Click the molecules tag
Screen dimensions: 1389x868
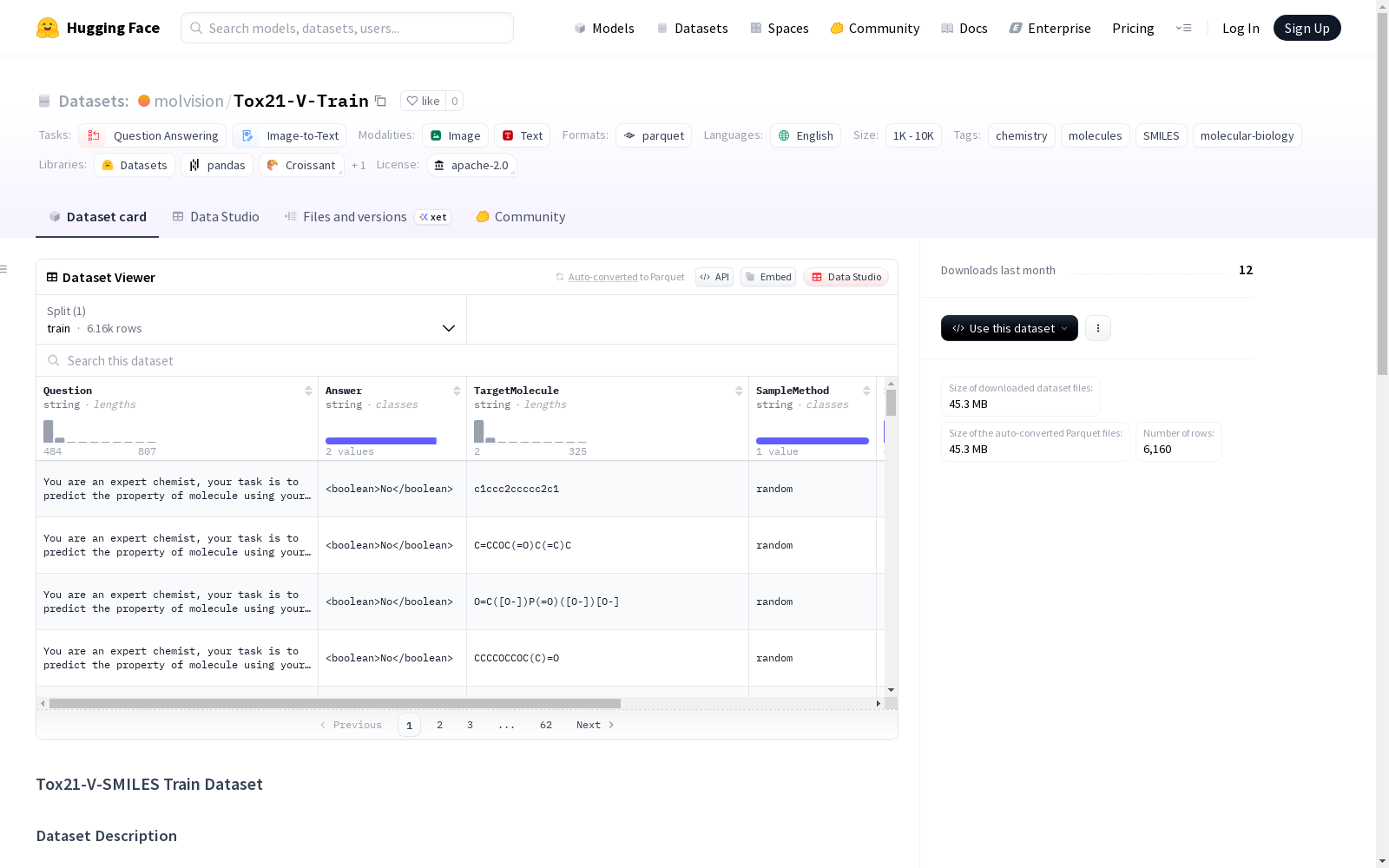pyautogui.click(x=1096, y=135)
